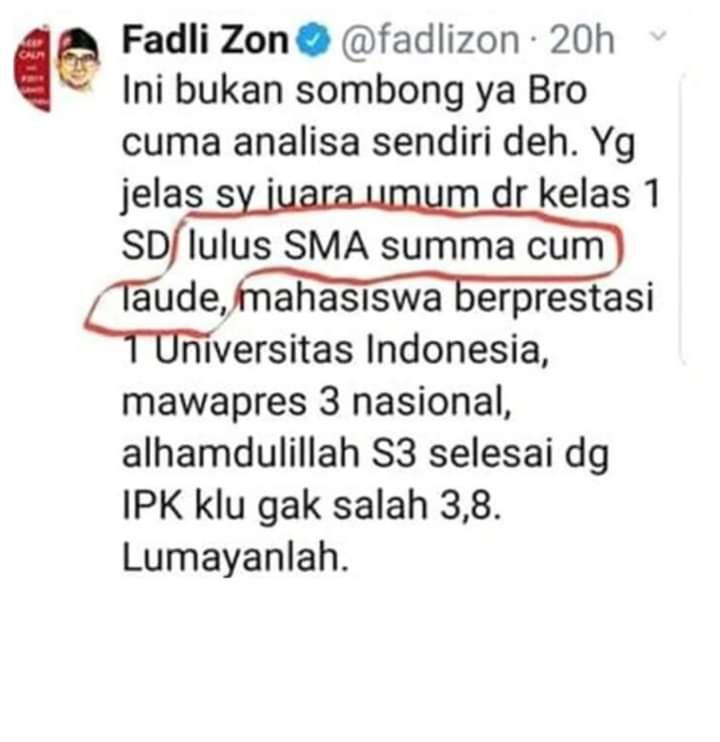Select the circled text 'lulus SMA summa cum'
The width and height of the screenshot is (720, 742).
[396, 247]
